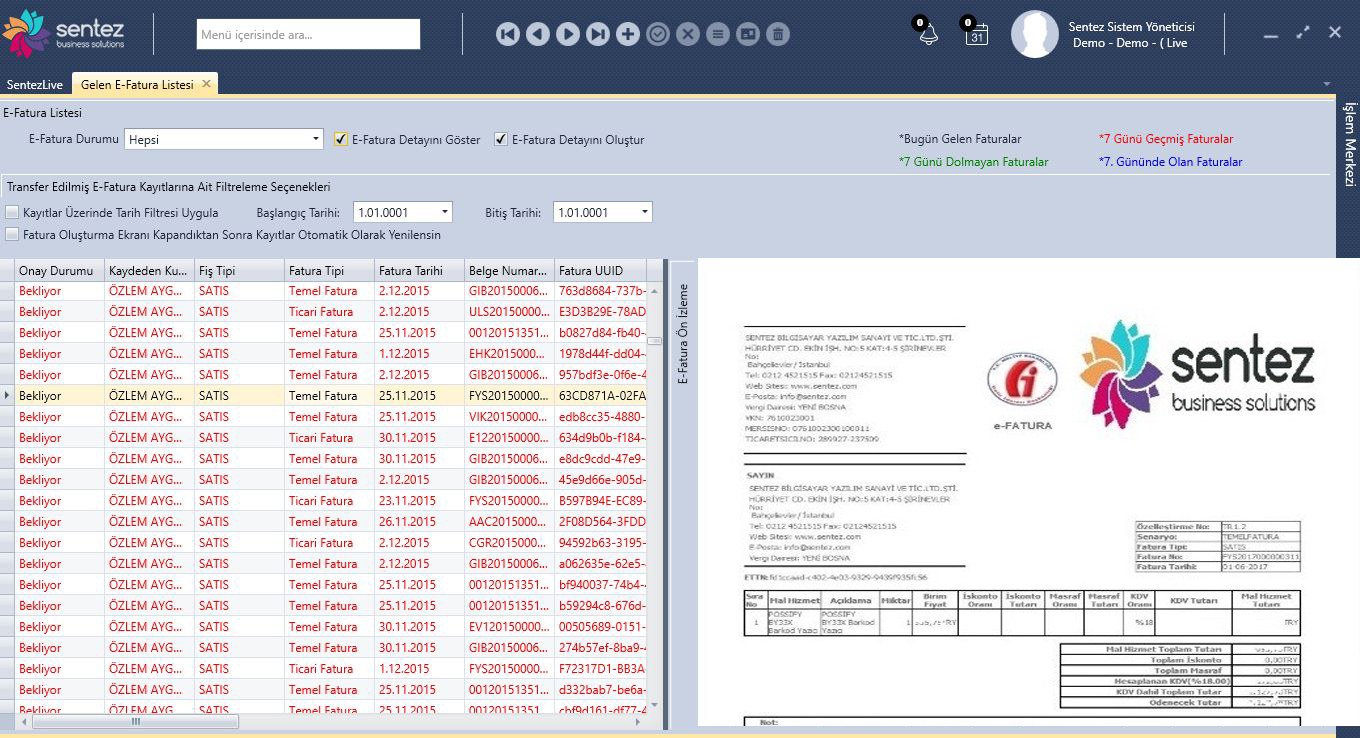This screenshot has width=1360, height=738.
Task: Click the user profile avatar
Action: click(x=1034, y=34)
